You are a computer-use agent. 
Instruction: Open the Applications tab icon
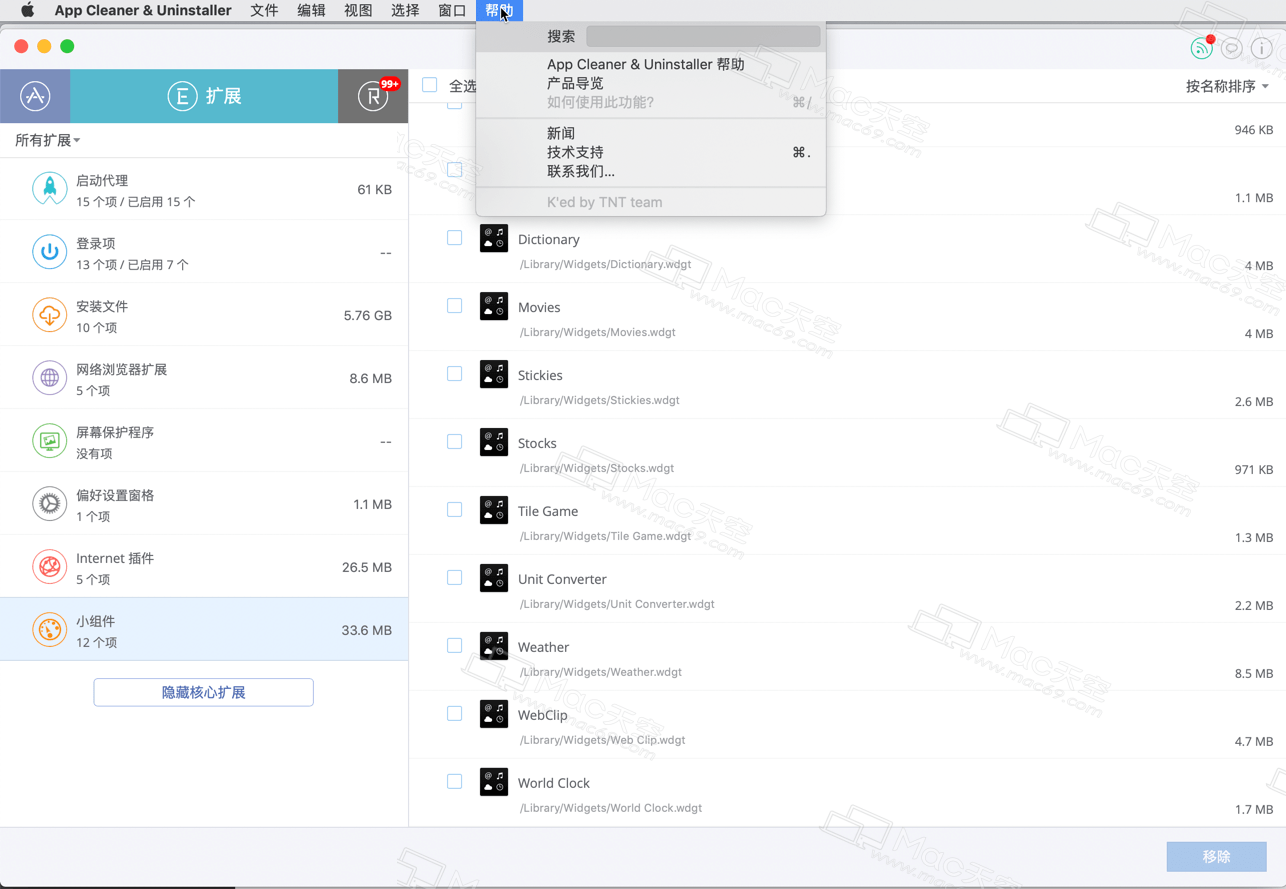tap(35, 96)
